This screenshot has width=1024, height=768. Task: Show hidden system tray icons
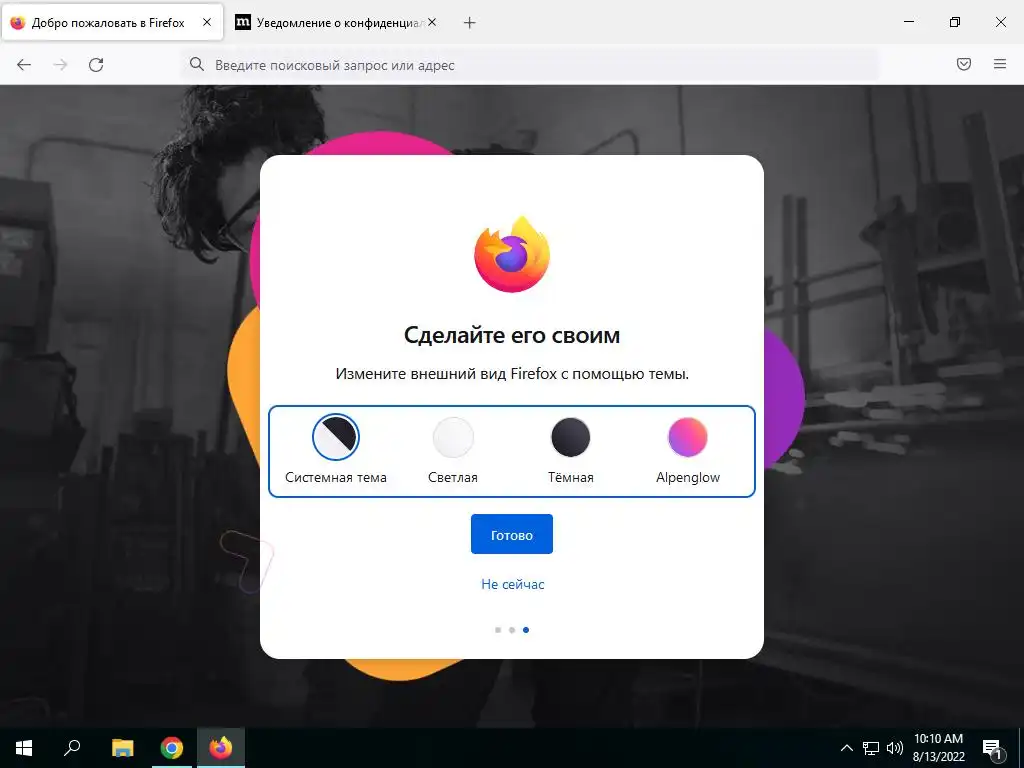pyautogui.click(x=846, y=748)
